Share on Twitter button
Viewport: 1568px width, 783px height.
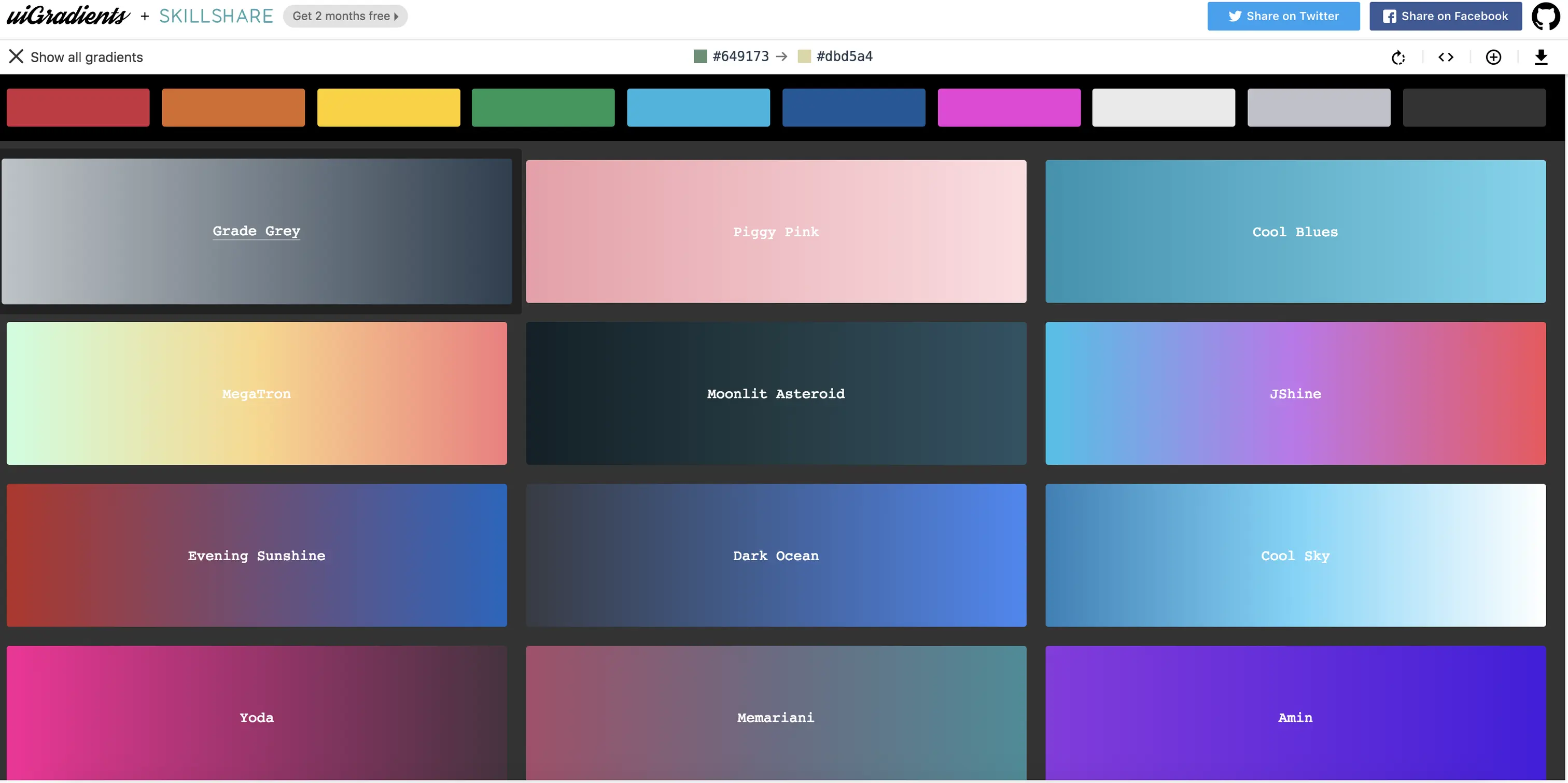tap(1283, 16)
